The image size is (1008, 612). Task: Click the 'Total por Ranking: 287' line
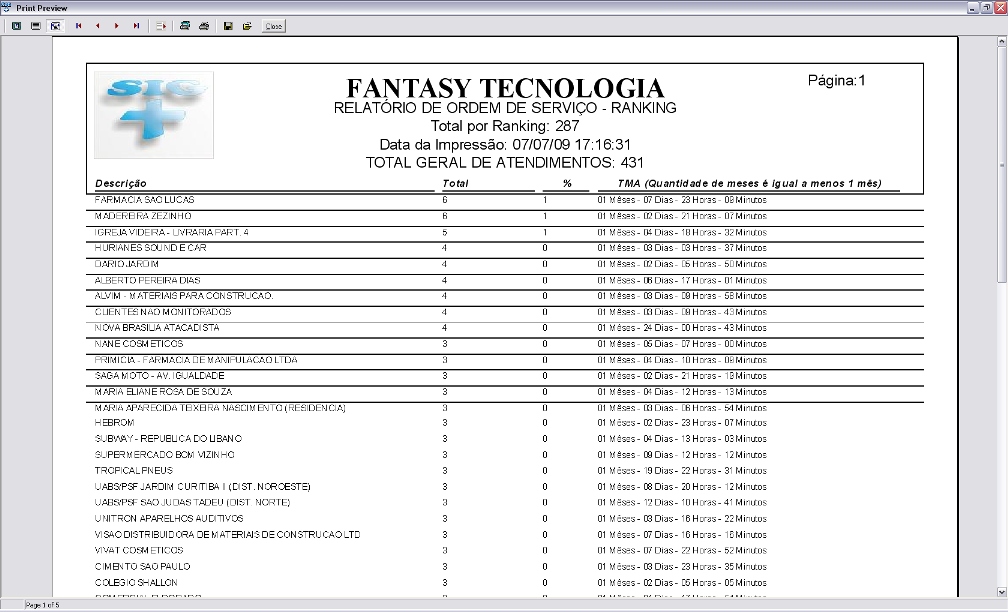pos(505,126)
